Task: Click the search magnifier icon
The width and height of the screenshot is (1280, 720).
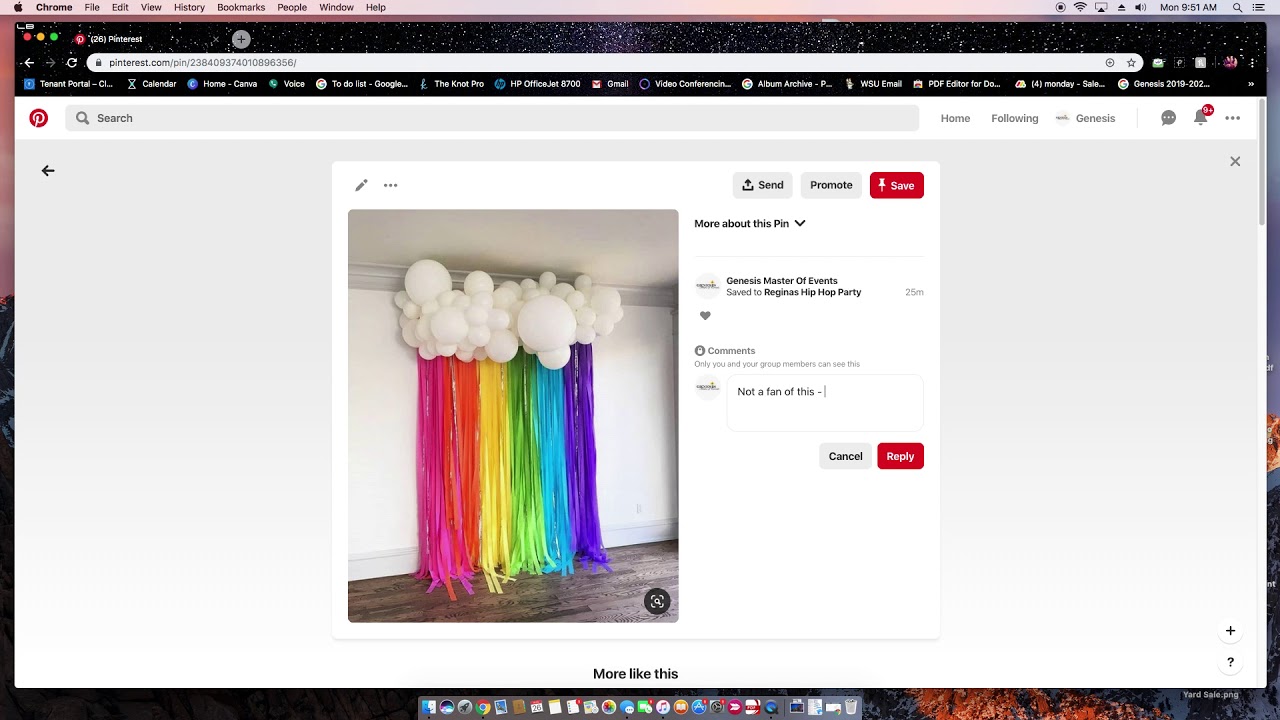Action: tap(82, 118)
